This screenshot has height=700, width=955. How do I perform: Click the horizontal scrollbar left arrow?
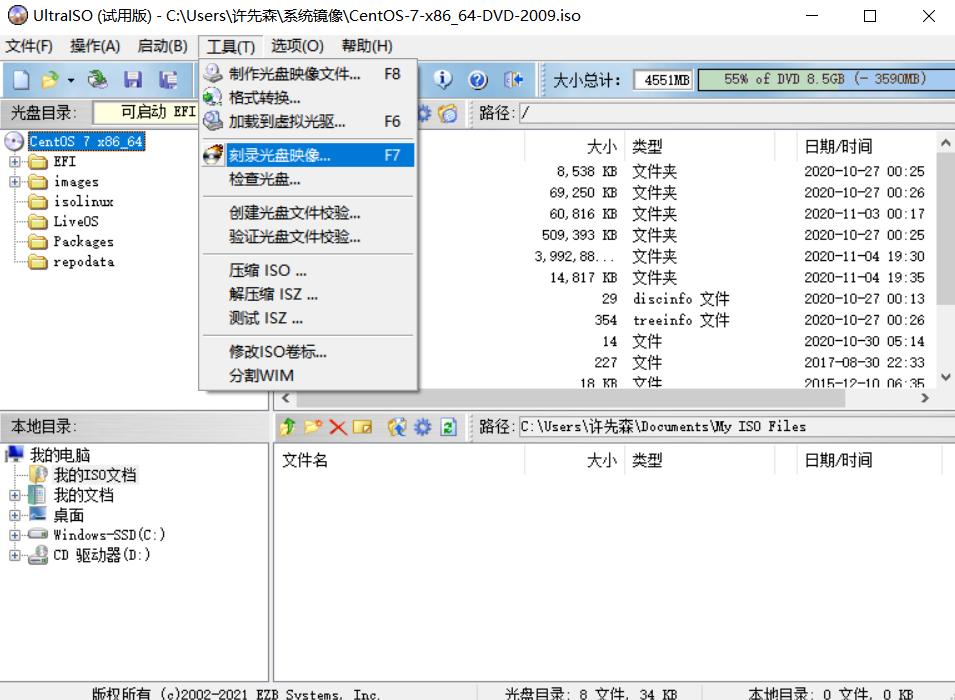coord(285,398)
